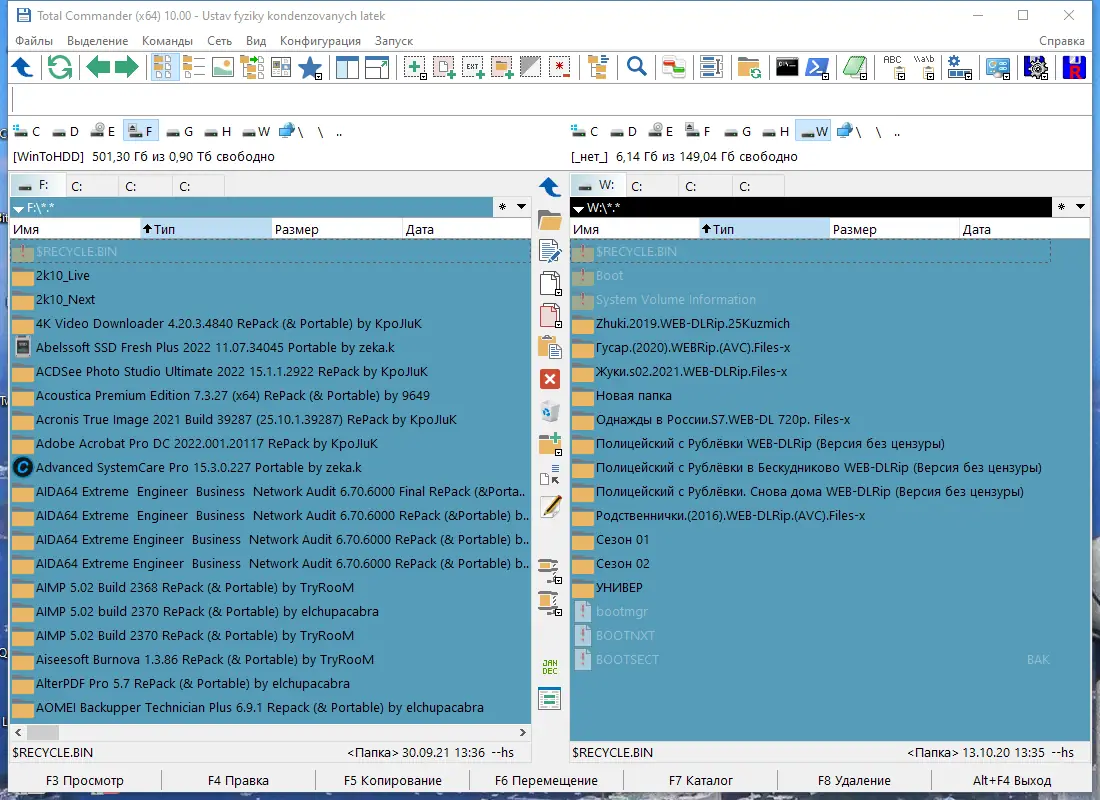Click the Select group plus icon
The image size is (1100, 800).
point(415,68)
